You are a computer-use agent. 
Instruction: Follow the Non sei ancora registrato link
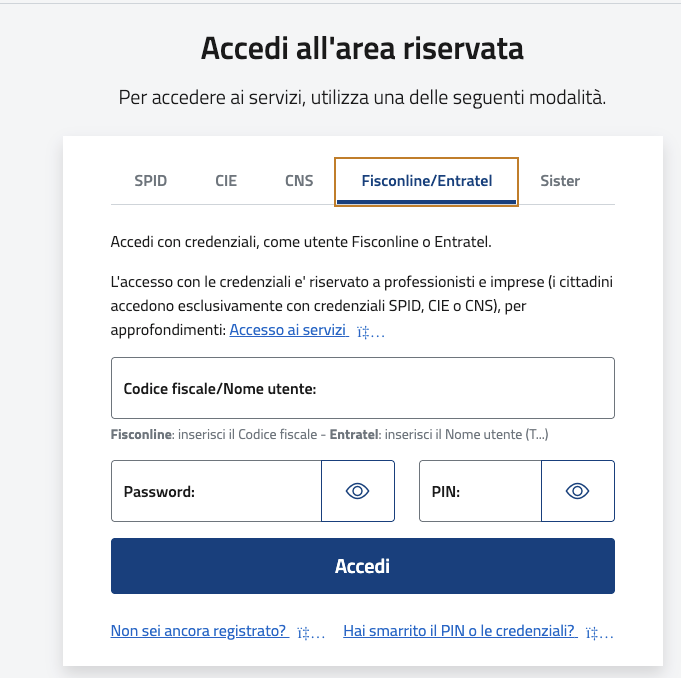coord(198,631)
